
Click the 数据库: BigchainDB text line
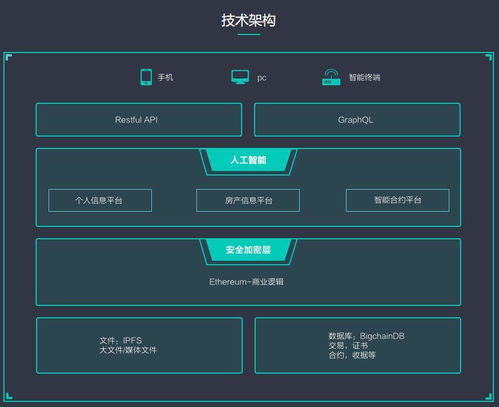[x=366, y=336]
